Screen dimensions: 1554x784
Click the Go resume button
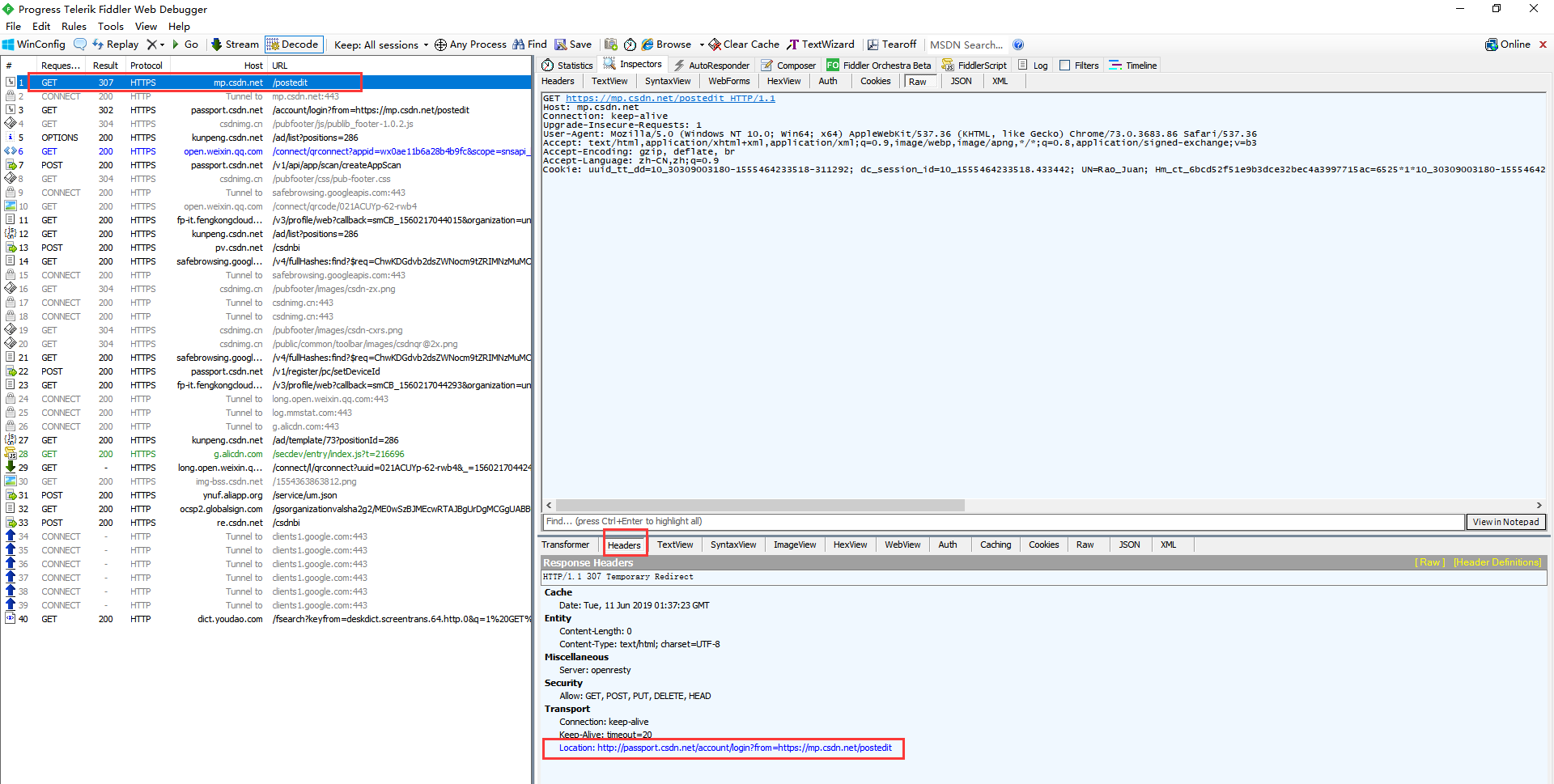(185, 44)
